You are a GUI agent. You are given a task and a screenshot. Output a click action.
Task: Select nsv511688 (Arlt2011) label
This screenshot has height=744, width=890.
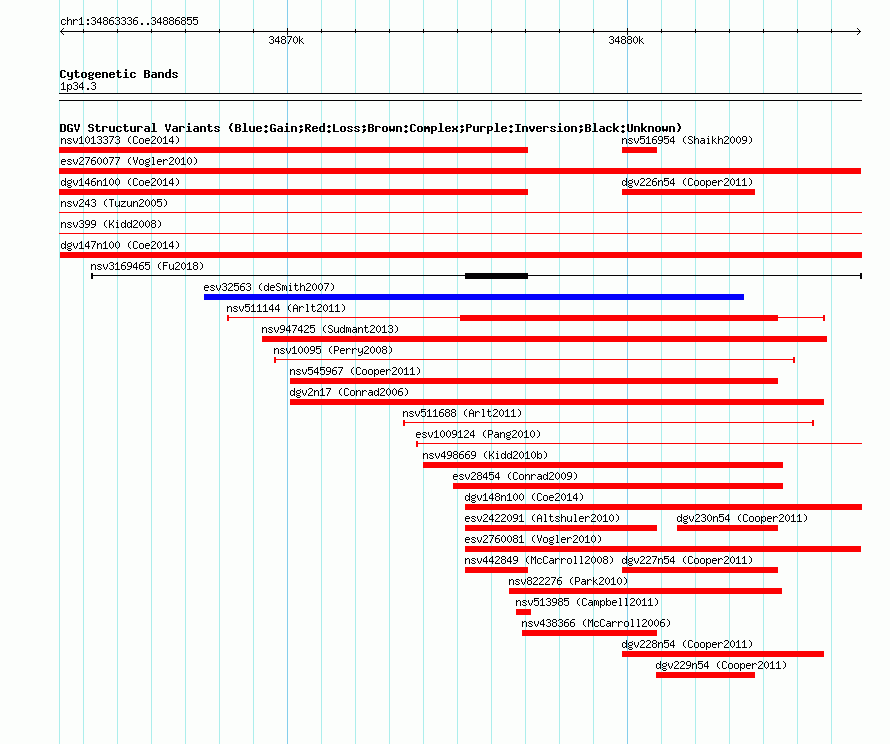pyautogui.click(x=462, y=413)
